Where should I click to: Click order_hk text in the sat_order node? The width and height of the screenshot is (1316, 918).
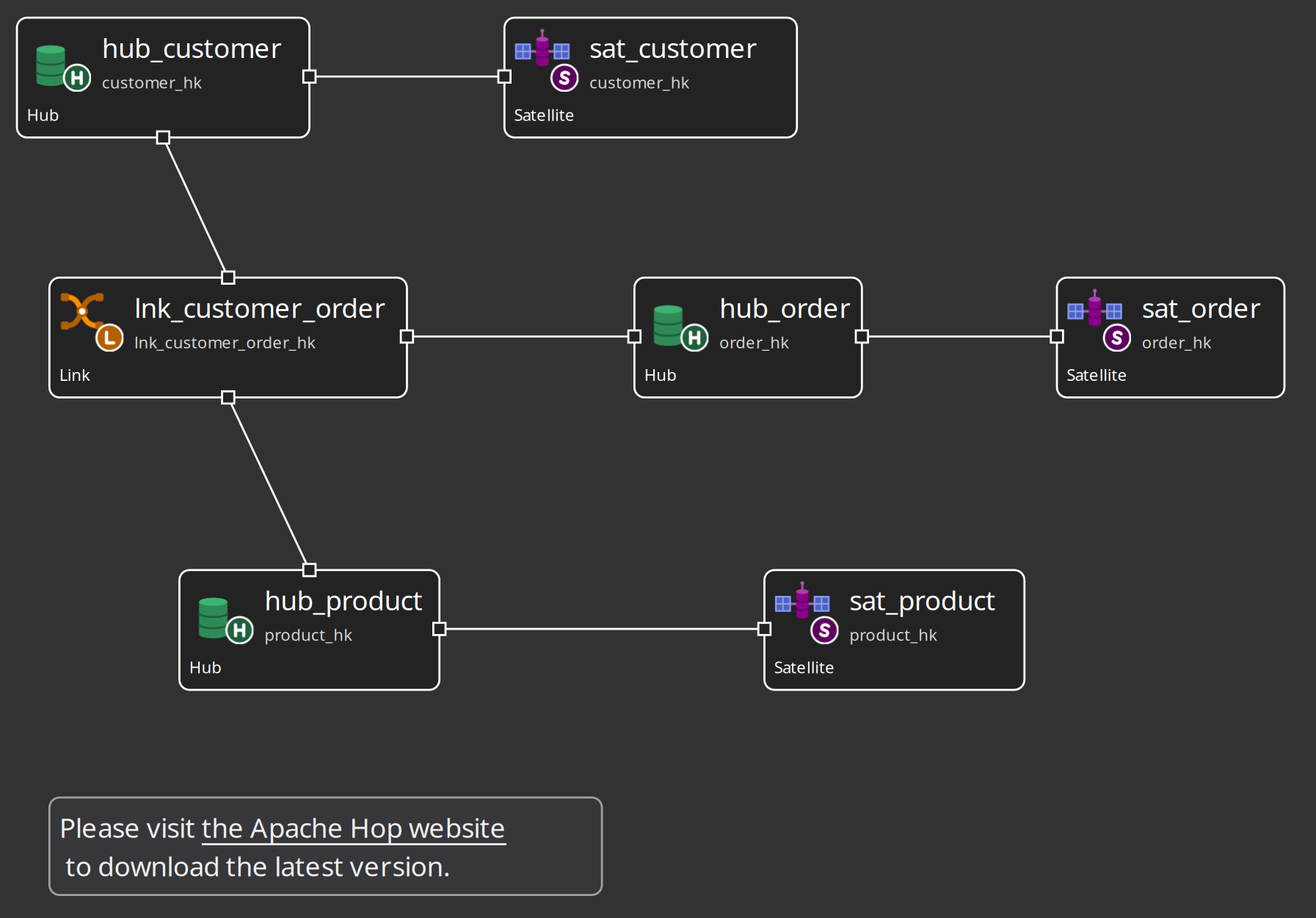(x=1177, y=343)
